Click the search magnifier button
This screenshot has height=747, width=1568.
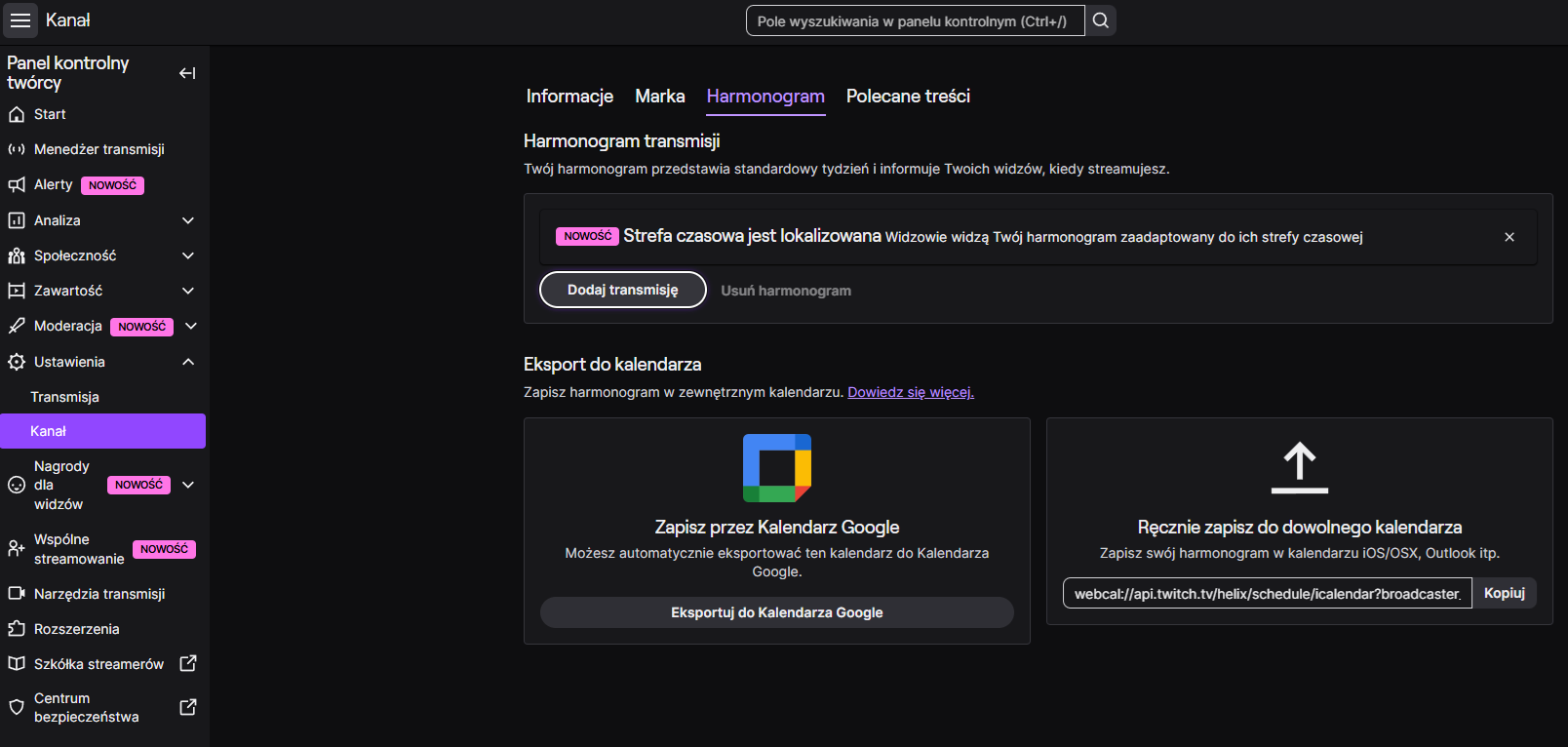coord(1101,20)
